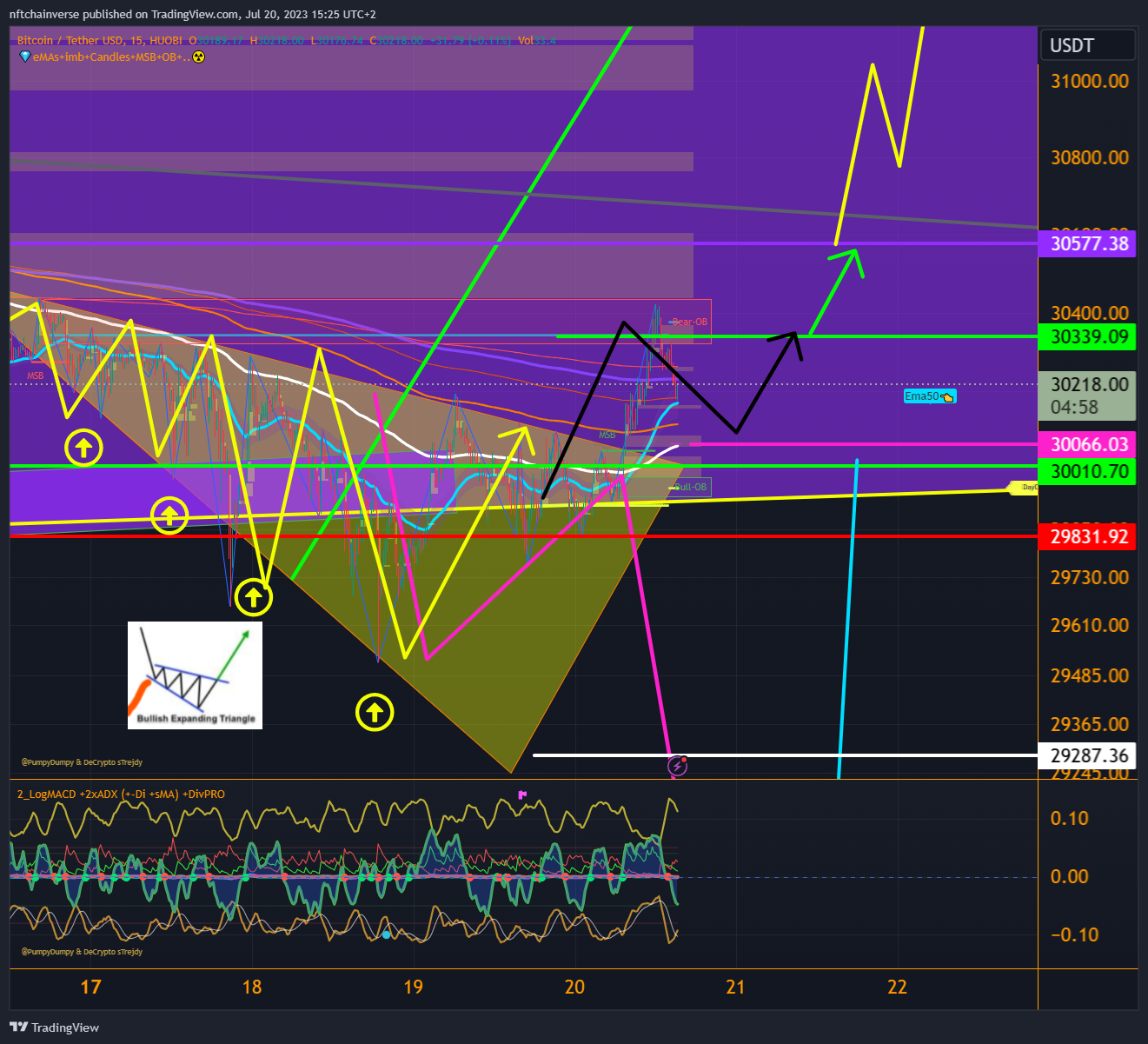Click the 0.00 oscillator axis value
Image resolution: width=1148 pixels, height=1044 pixels.
pyautogui.click(x=1069, y=876)
